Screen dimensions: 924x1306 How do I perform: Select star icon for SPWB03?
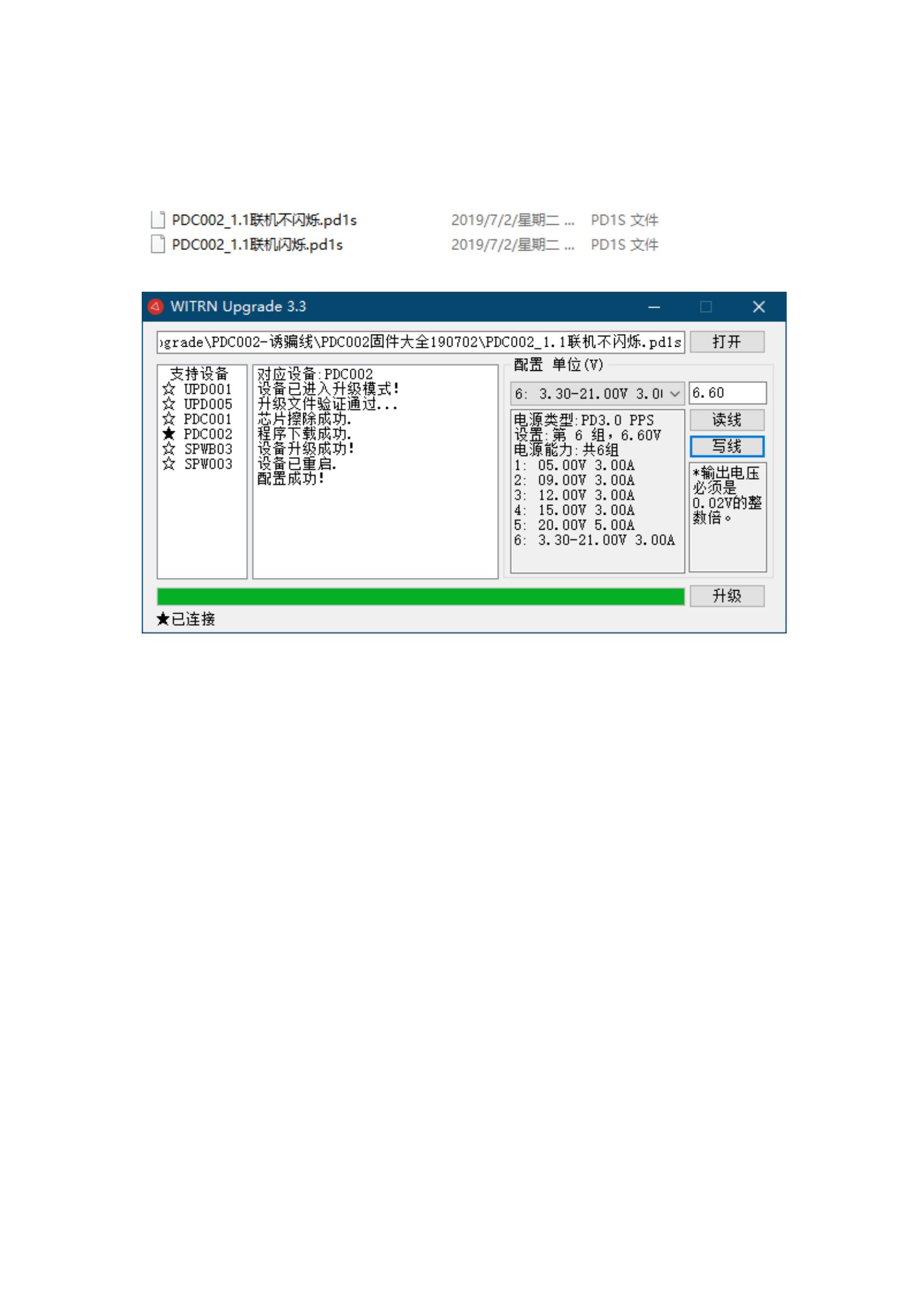(x=169, y=449)
